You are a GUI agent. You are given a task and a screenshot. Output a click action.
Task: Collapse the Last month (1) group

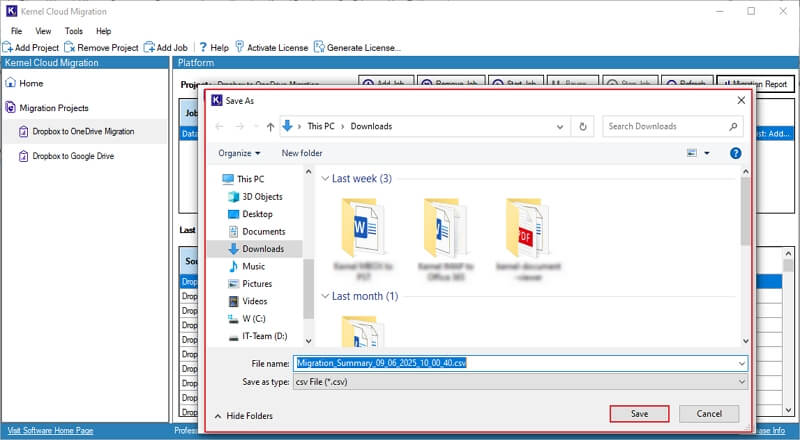pos(325,296)
